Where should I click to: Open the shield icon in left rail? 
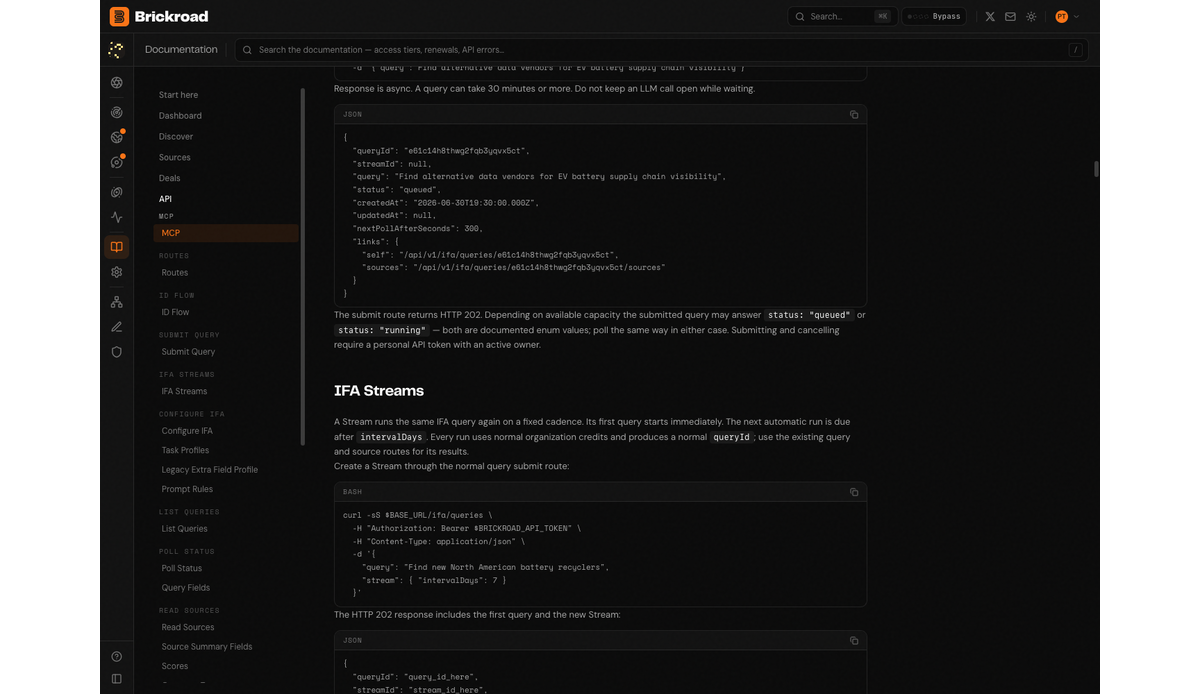117,352
